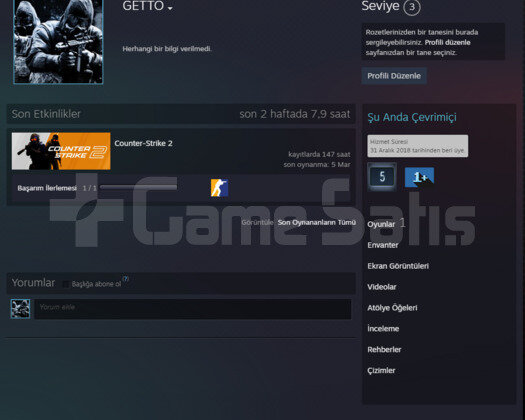
Task: Open the Oyunlar section
Action: (381, 224)
